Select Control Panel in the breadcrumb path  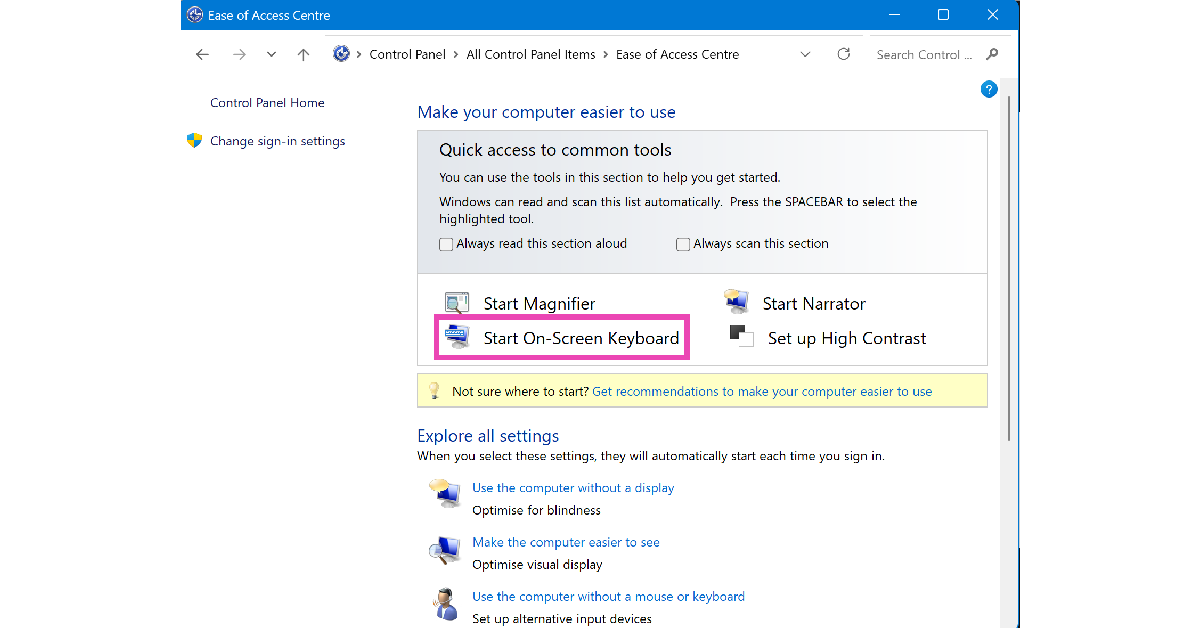pos(408,54)
